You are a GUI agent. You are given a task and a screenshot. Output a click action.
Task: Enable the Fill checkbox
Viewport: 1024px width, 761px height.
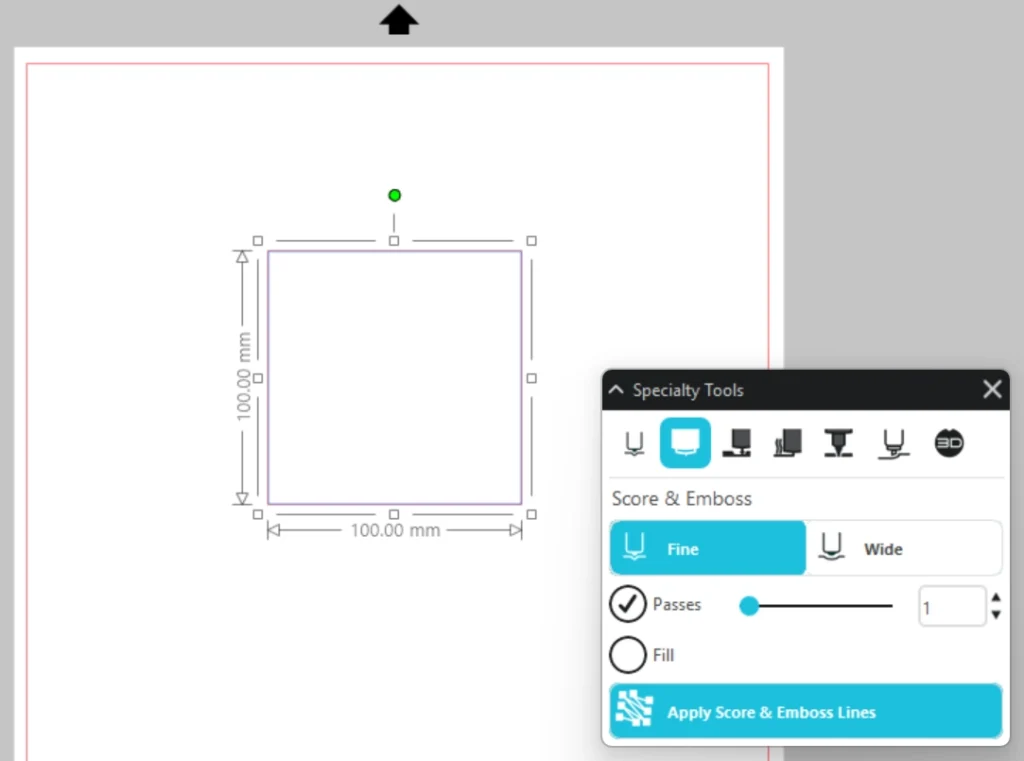click(628, 656)
